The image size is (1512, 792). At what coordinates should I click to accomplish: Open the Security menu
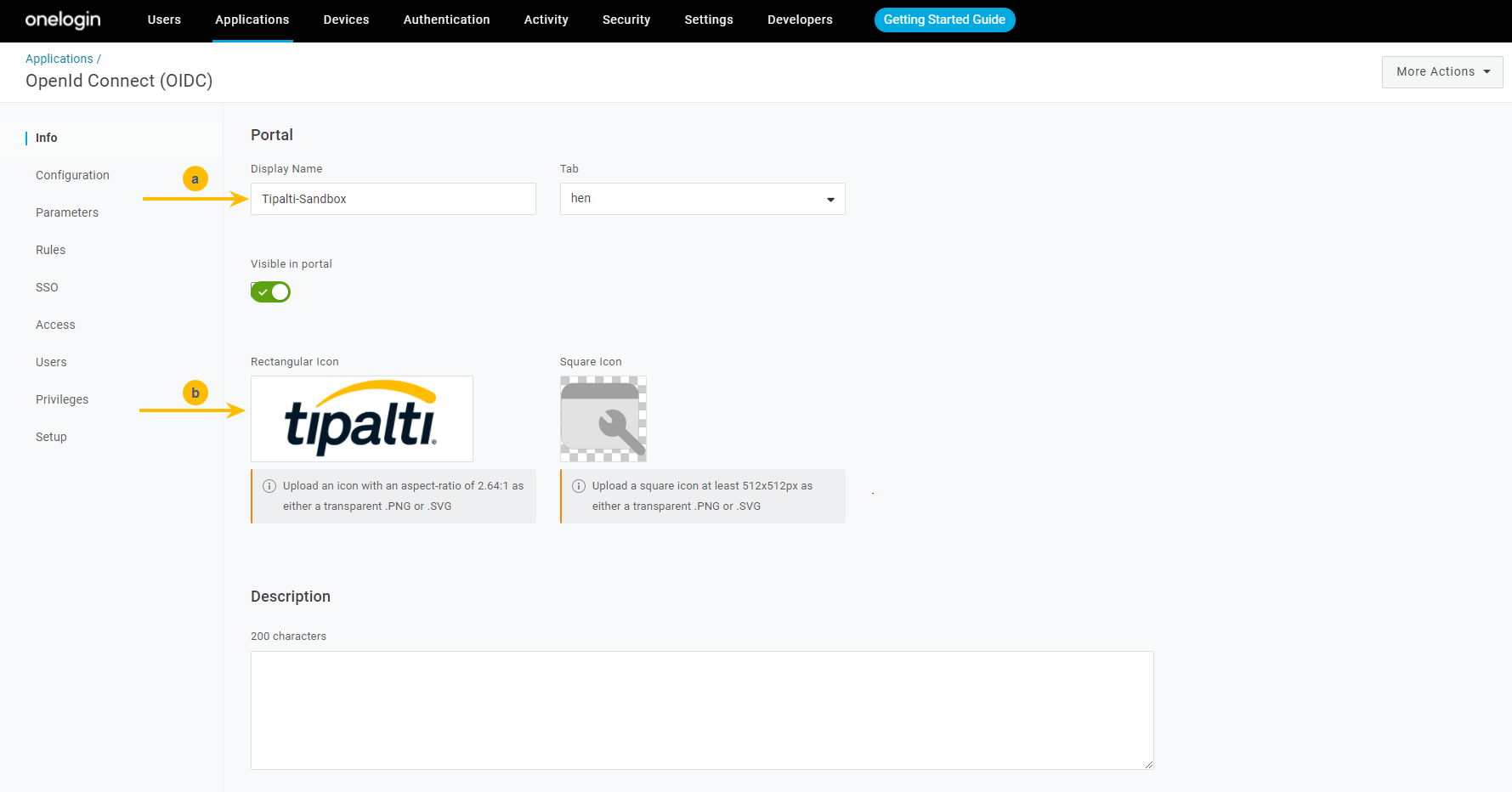626,20
